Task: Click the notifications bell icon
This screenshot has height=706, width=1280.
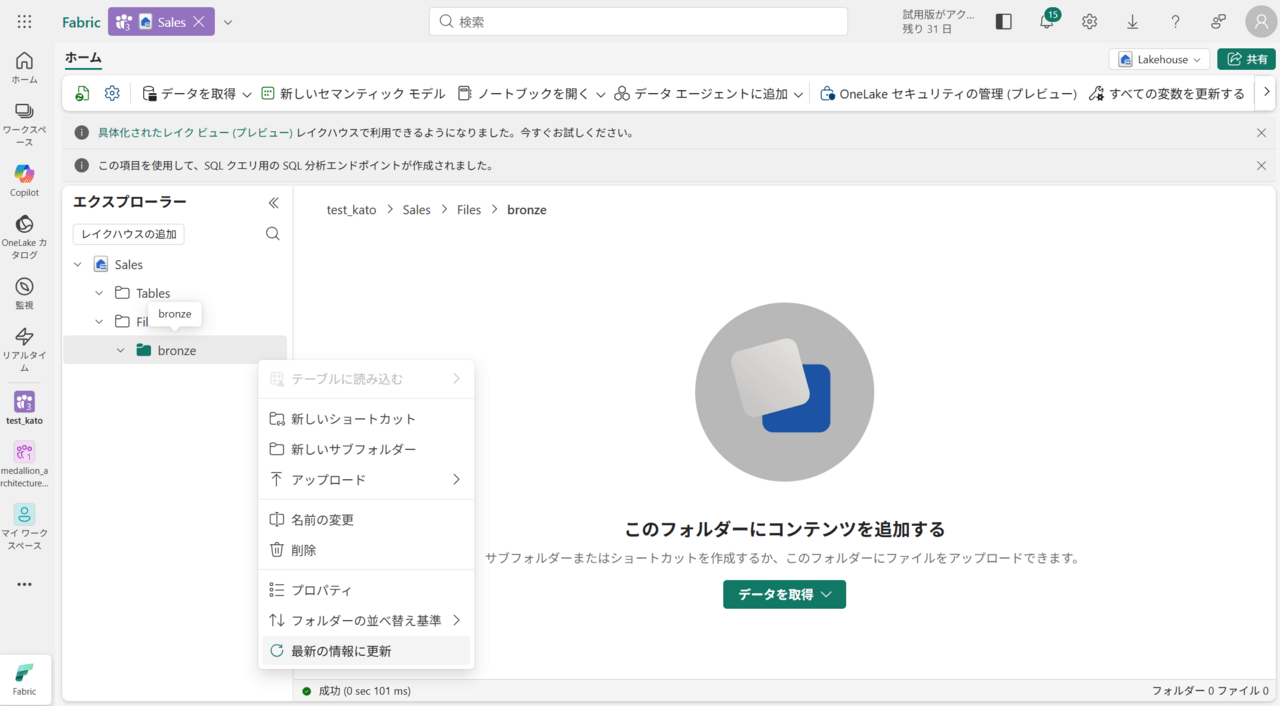Action: coord(1047,21)
